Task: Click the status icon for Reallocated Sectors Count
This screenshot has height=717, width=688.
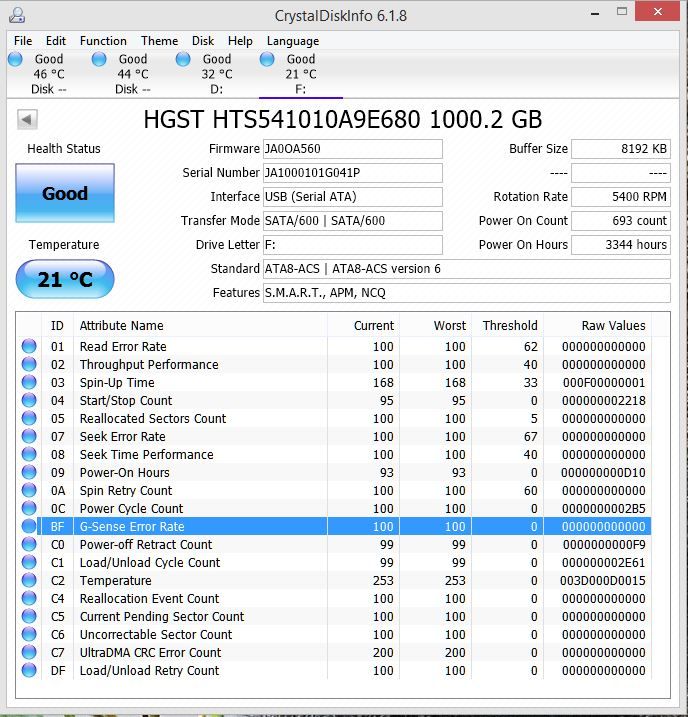Action: point(29,418)
